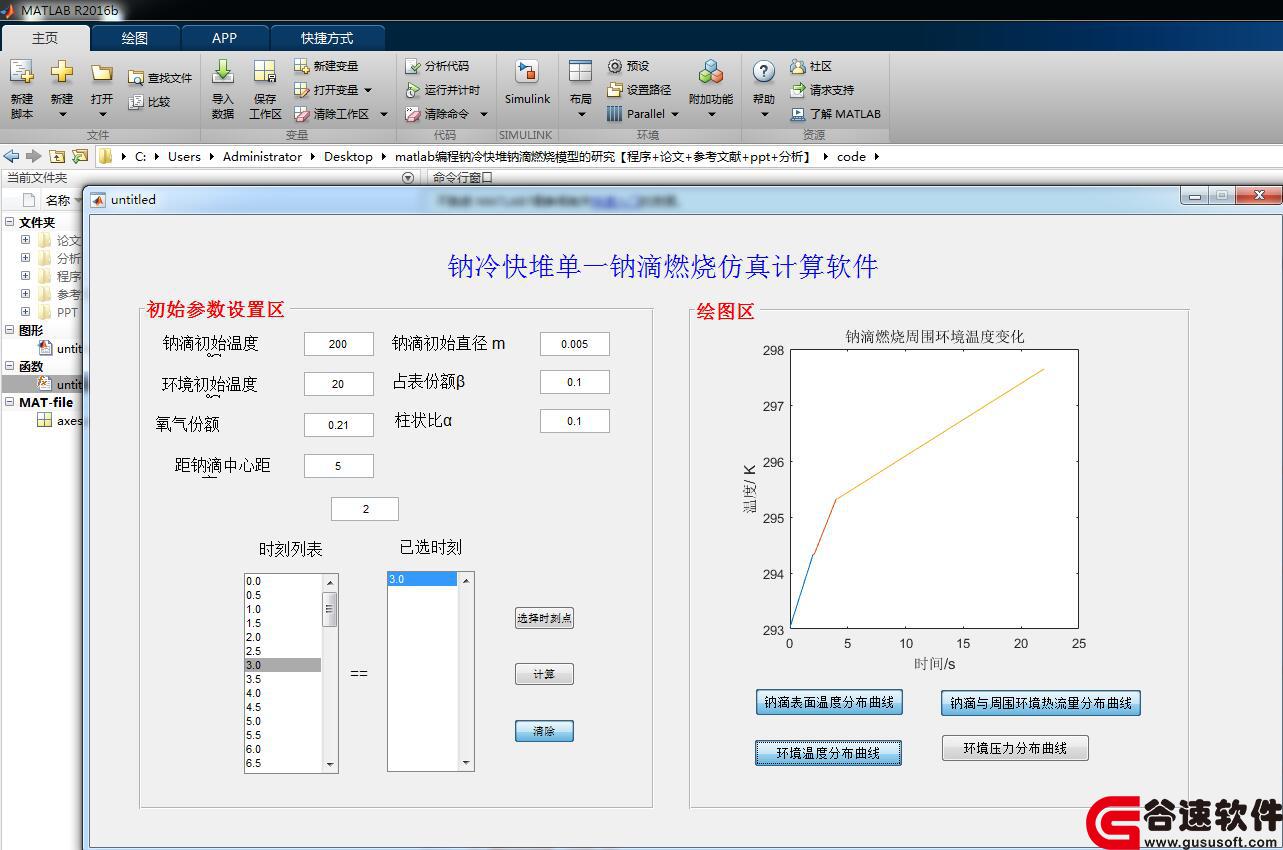Image resolution: width=1283 pixels, height=850 pixels.
Task: Expand the PPT folder tree node
Action: (26, 312)
